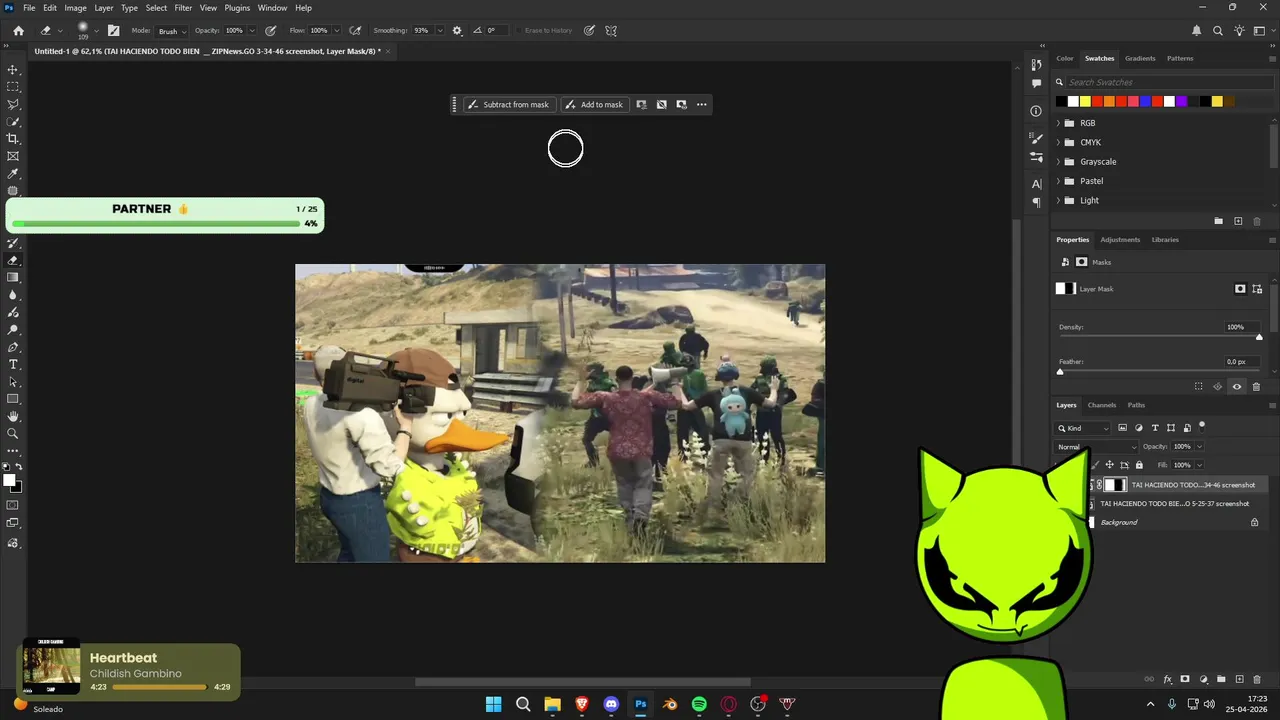Toggle the layer filter switch
This screenshot has width=1280, height=720.
click(1202, 425)
